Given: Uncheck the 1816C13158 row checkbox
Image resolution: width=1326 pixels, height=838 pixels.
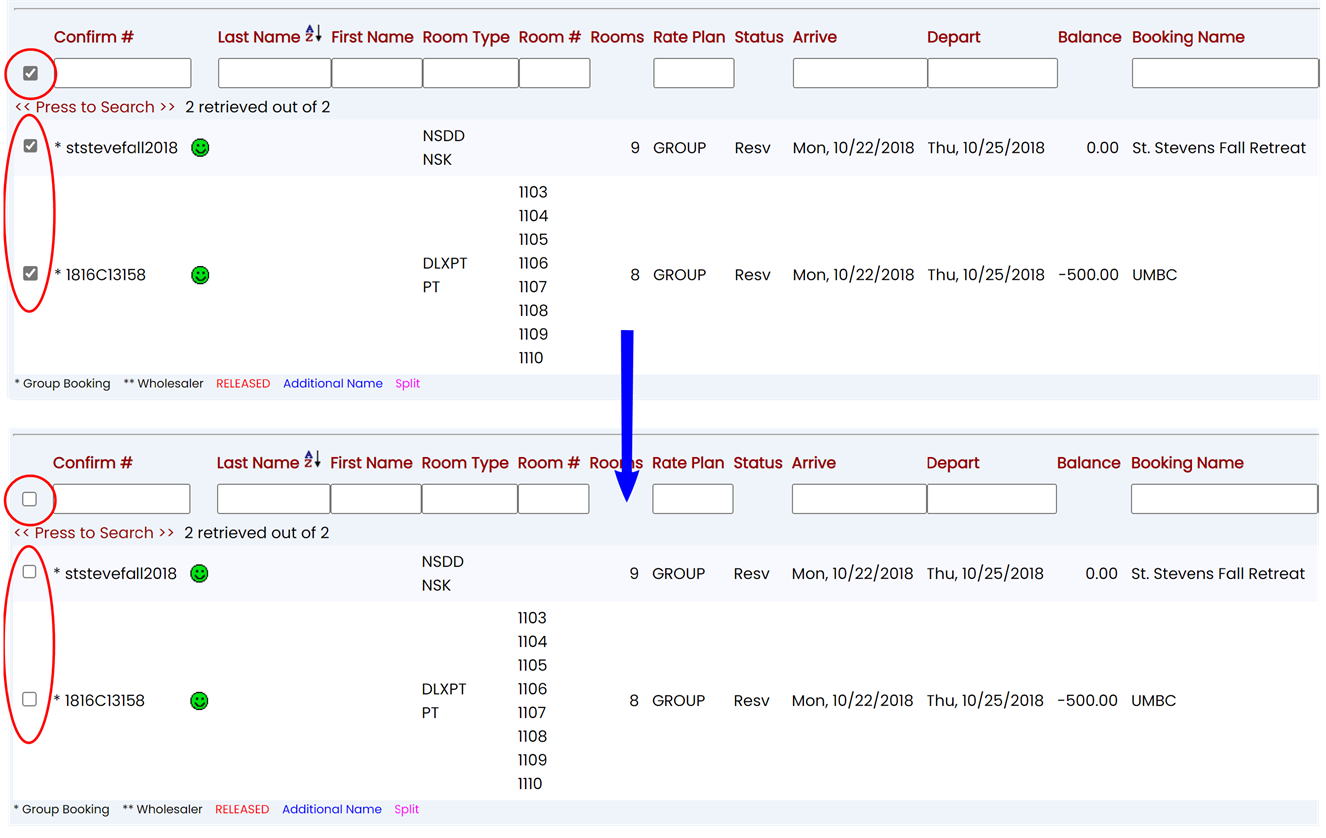Looking at the screenshot, I should (29, 272).
